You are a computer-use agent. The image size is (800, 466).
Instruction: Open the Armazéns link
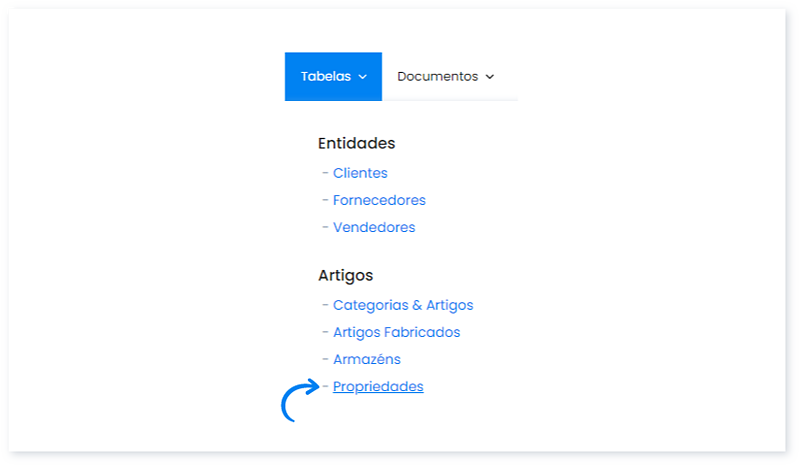tap(366, 359)
